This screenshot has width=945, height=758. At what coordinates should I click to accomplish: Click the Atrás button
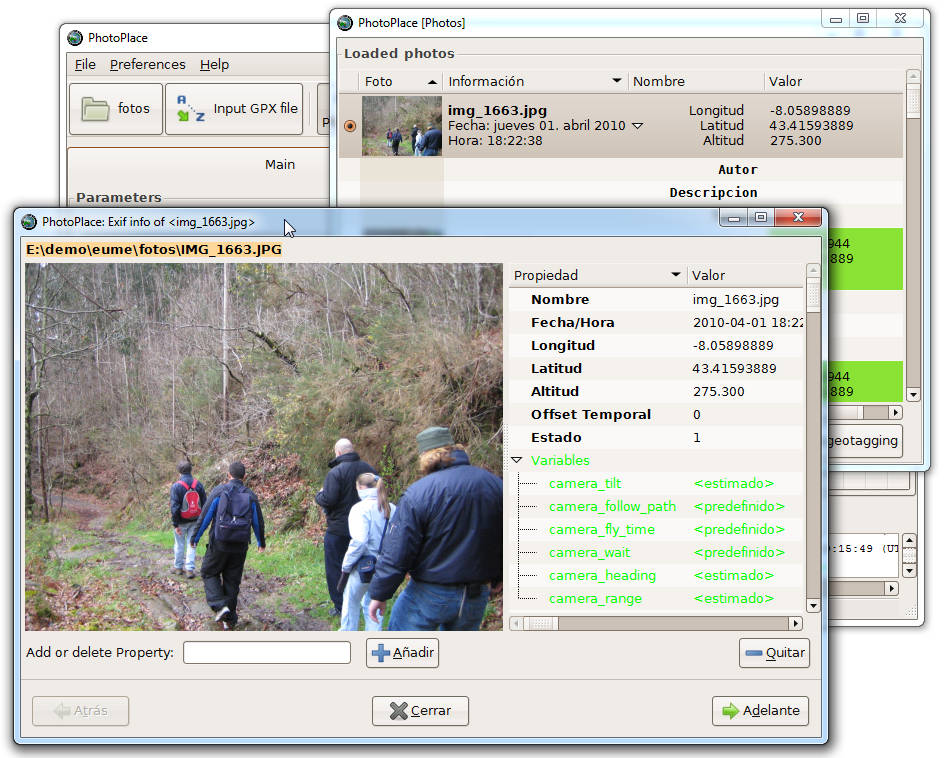[x=80, y=711]
